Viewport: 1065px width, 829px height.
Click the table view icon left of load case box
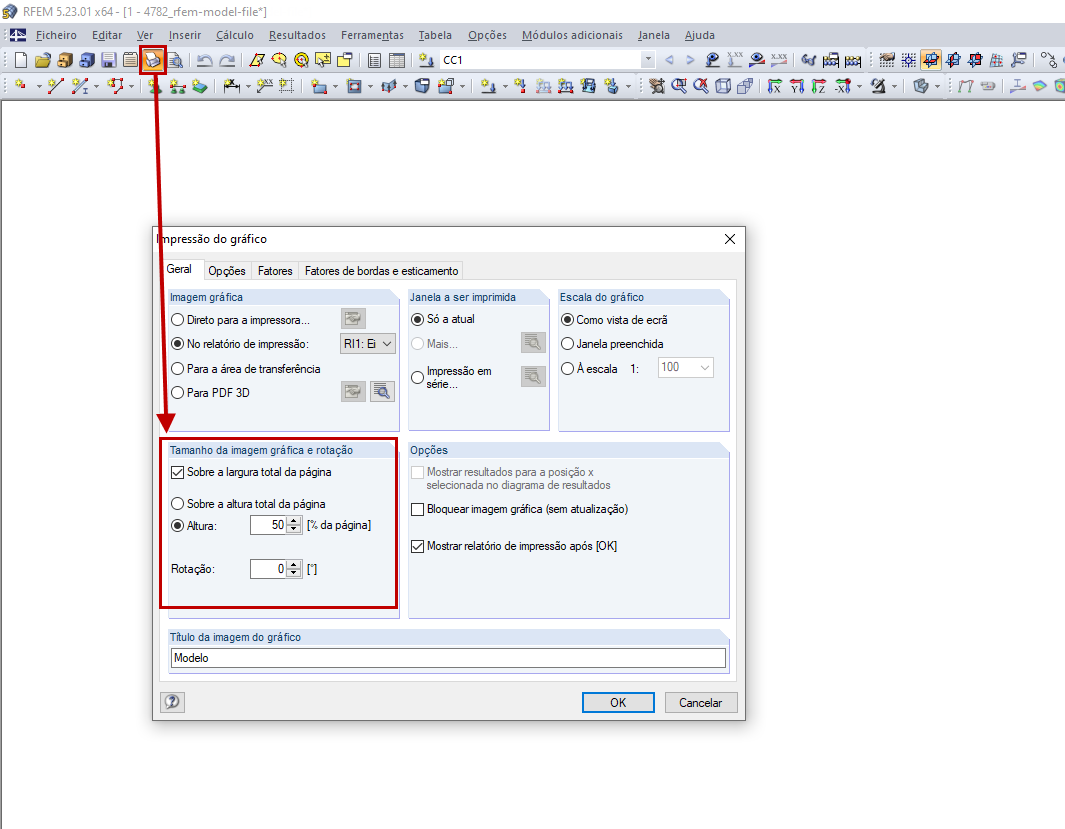tap(397, 60)
